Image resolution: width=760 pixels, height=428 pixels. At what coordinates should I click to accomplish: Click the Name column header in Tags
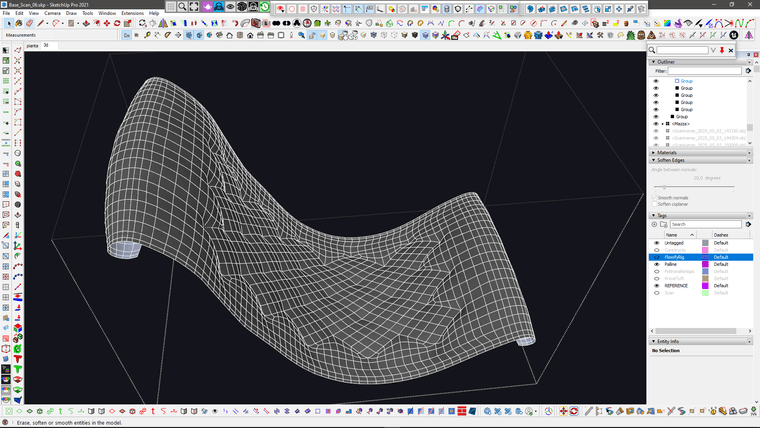pos(672,234)
